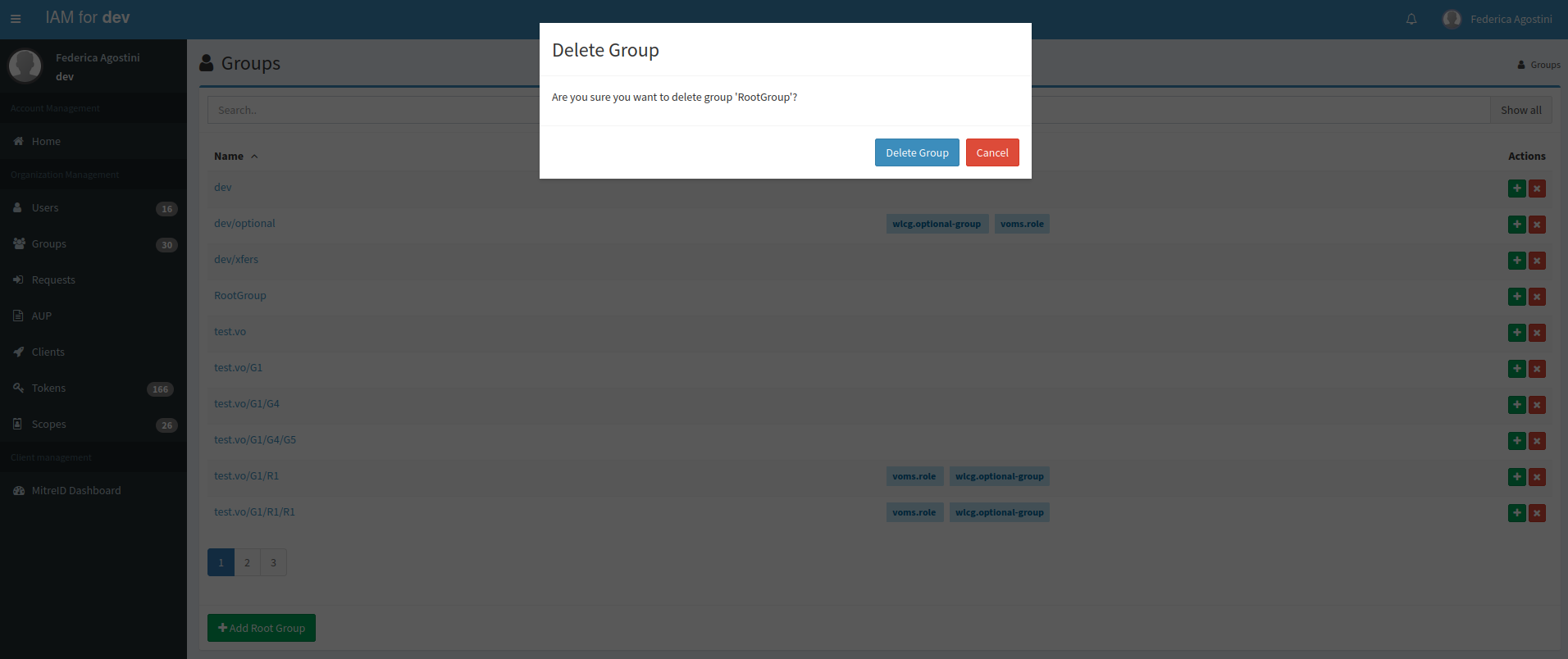Screen dimensions: 1568x659
Task: Add subgroup plus icon for test.vo/G1/G4
Action: pyautogui.click(x=1517, y=405)
